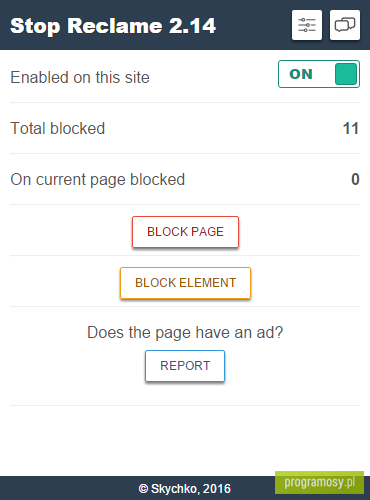Viewport: 370px width, 500px height.
Task: Toggle the ON switch for this site
Action: (319, 74)
